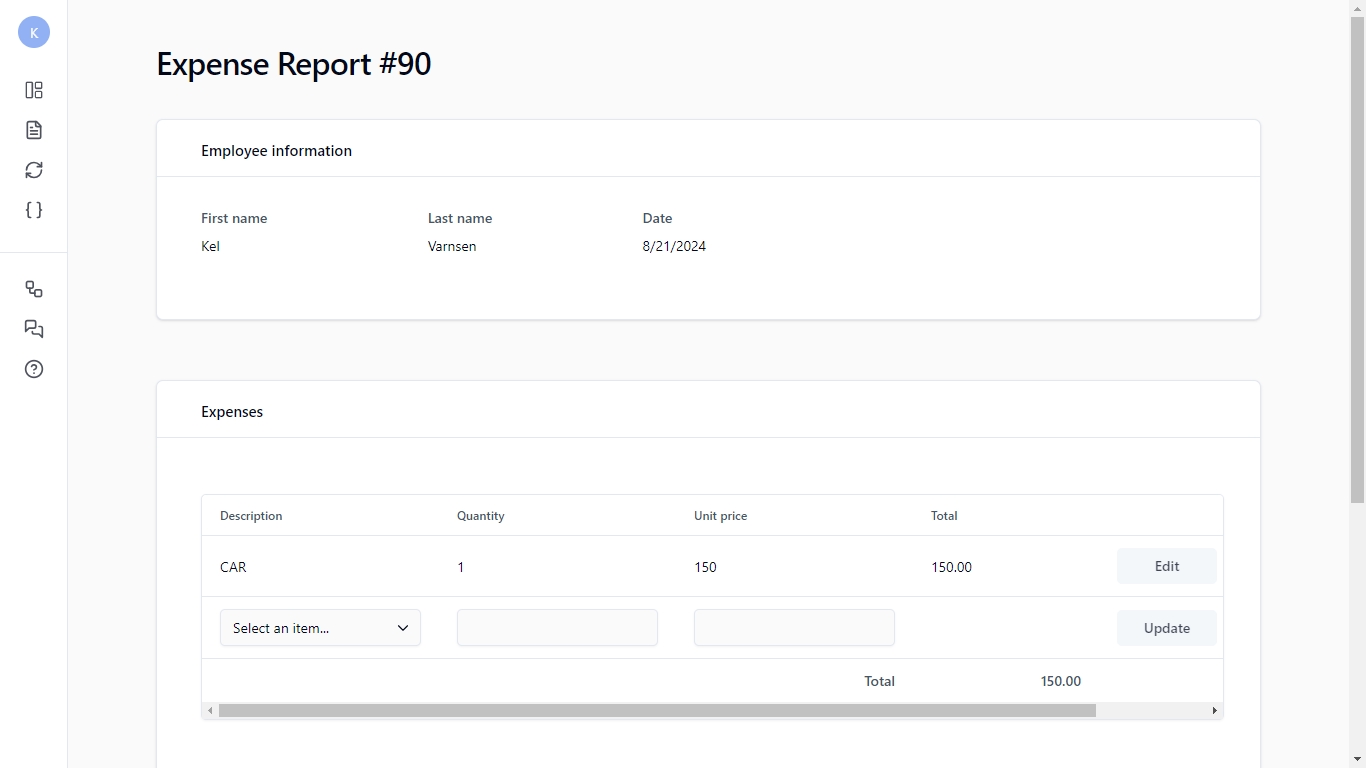Click the K user avatar
This screenshot has height=768, width=1366.
coord(34,32)
